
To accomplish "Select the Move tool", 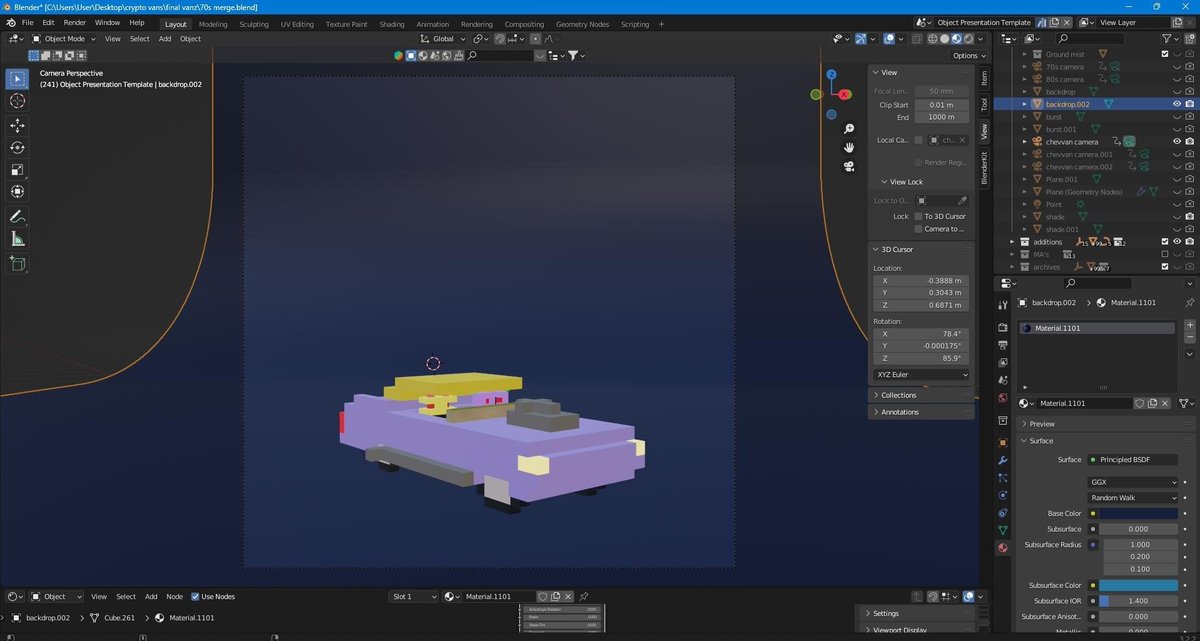I will [x=18, y=126].
